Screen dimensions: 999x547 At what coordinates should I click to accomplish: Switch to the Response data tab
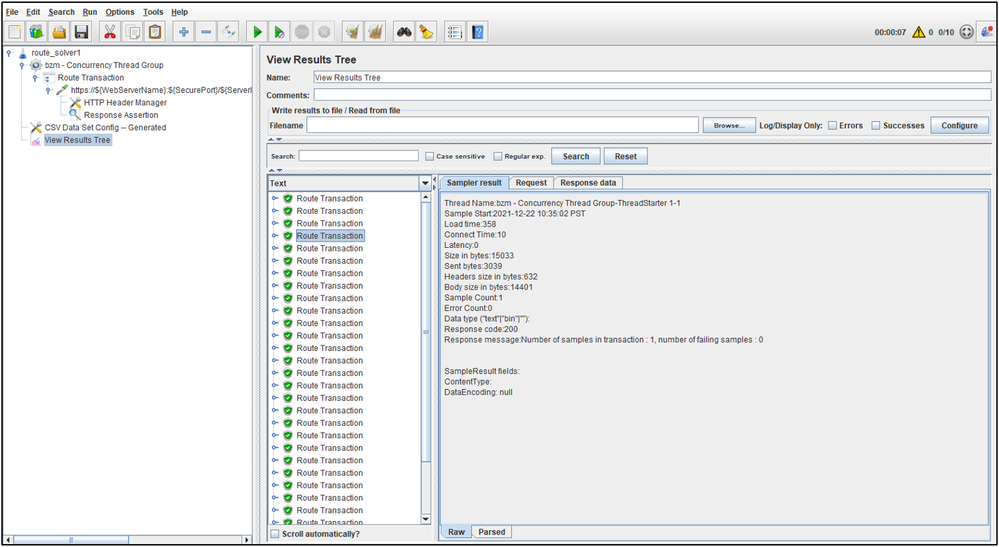[x=588, y=183]
